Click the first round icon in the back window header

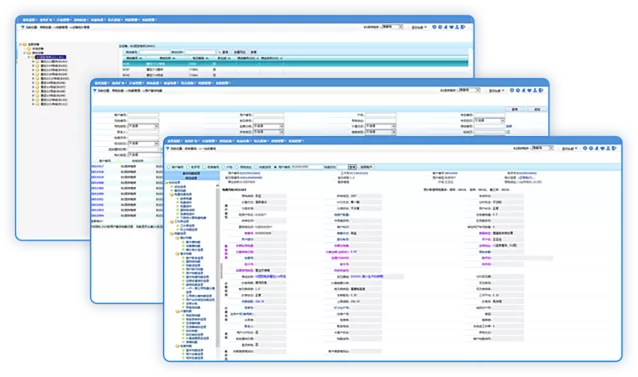point(434,27)
